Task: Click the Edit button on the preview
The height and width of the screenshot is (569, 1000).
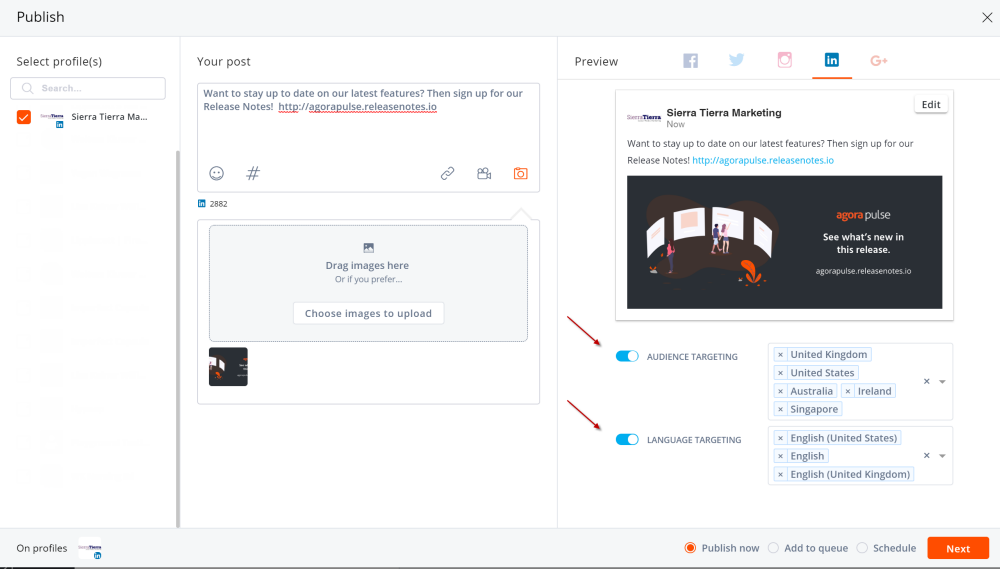Action: point(931,105)
